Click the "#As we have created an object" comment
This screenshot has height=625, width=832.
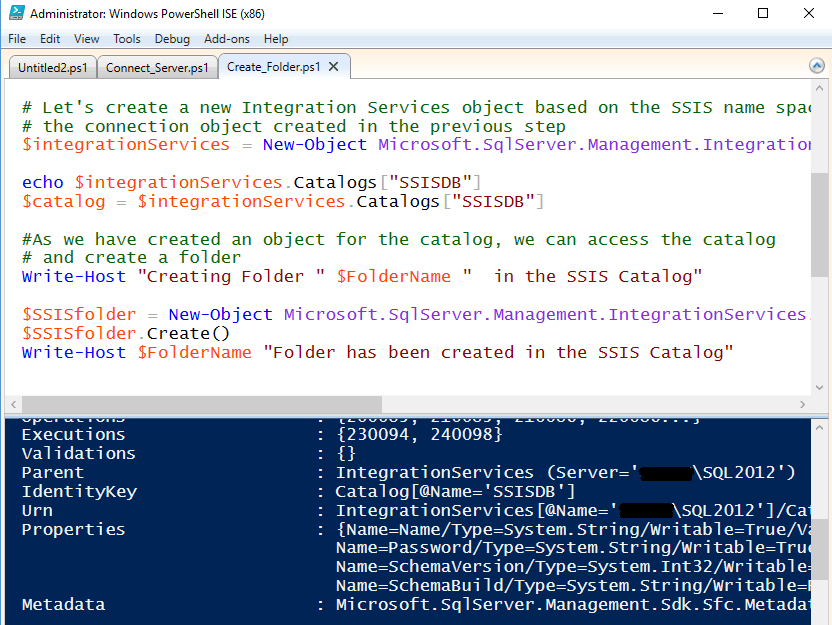[398, 239]
